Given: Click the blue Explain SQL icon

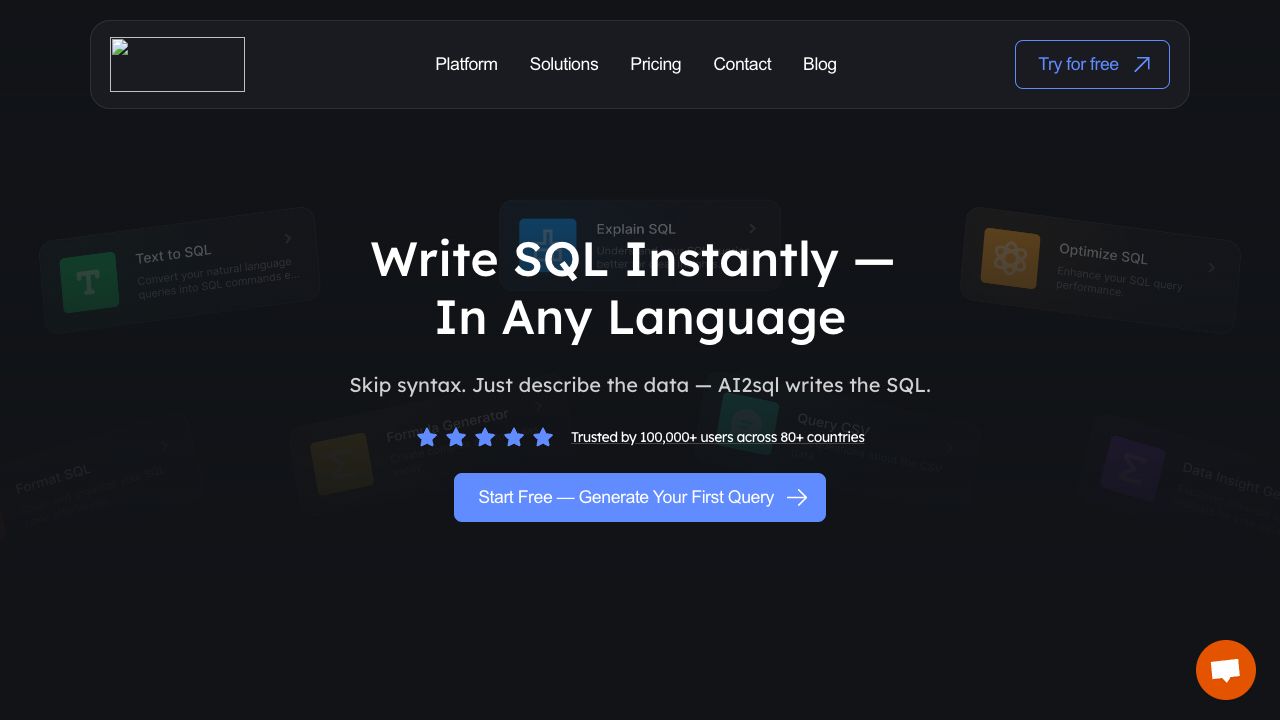Looking at the screenshot, I should pos(547,240).
